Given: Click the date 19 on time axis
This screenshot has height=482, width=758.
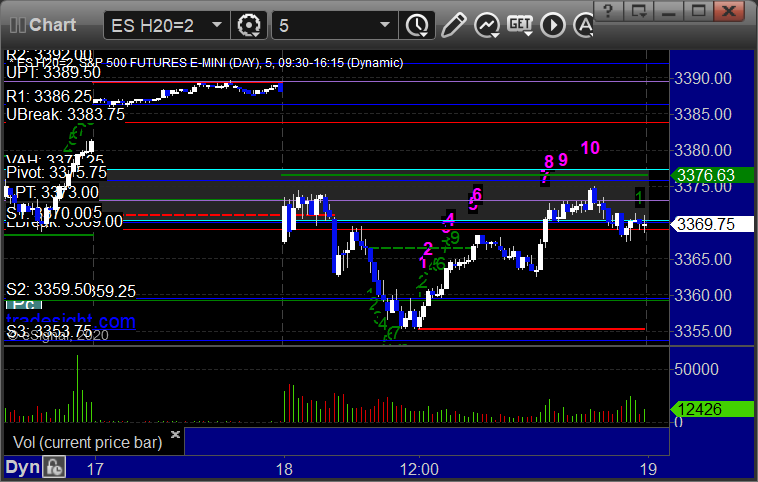Looking at the screenshot, I should pyautogui.click(x=648, y=469).
